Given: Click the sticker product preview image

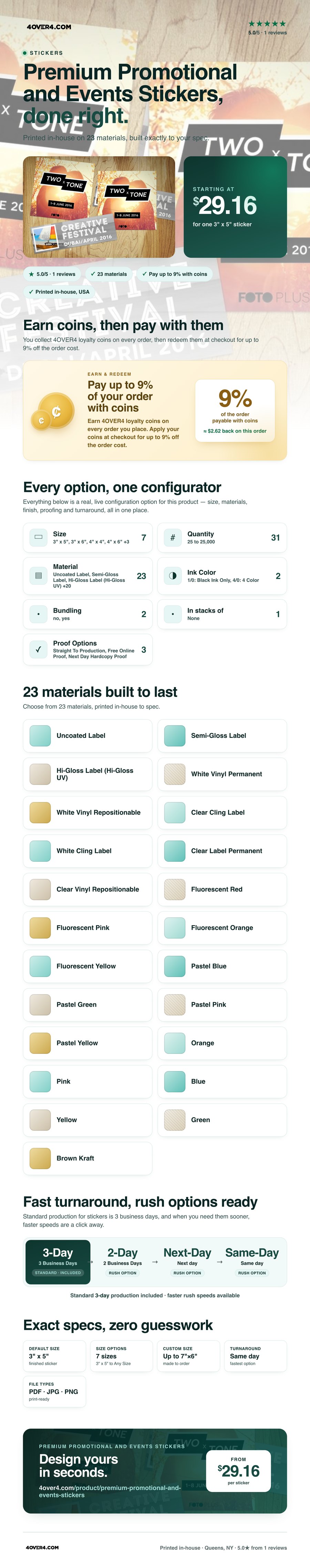Looking at the screenshot, I should coord(99,207).
